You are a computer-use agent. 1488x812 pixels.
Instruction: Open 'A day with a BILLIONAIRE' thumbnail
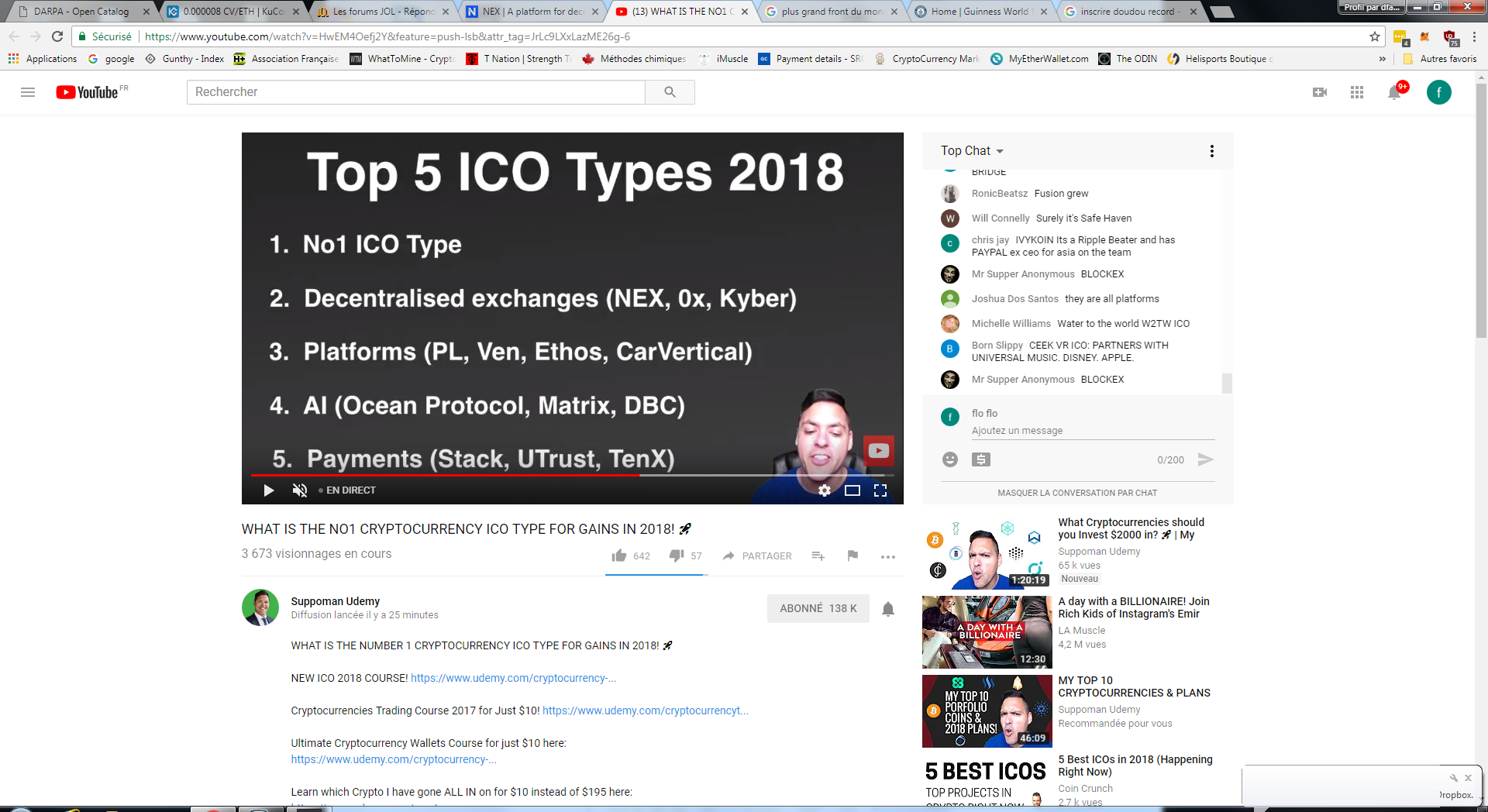tap(987, 632)
